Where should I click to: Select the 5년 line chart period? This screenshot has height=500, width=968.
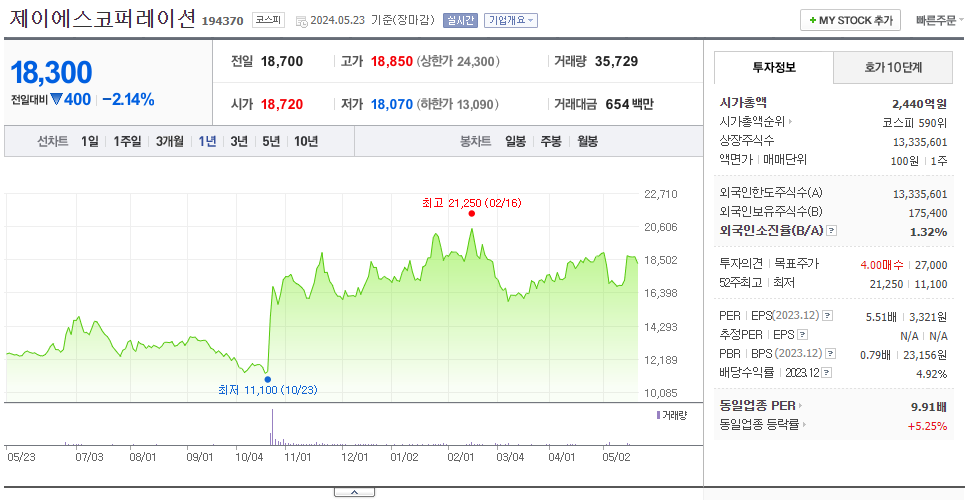tap(271, 141)
